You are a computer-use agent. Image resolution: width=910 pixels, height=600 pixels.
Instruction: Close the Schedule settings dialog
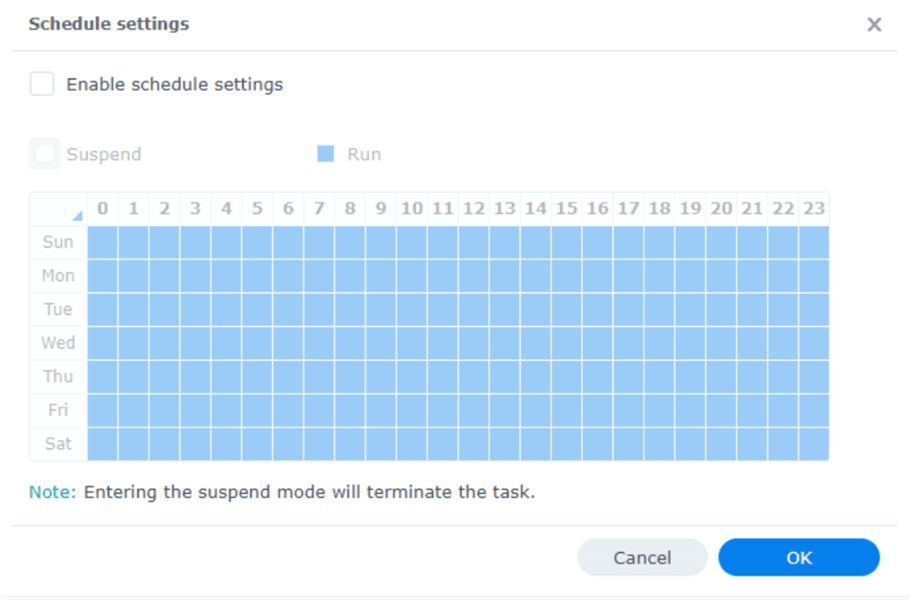point(874,25)
